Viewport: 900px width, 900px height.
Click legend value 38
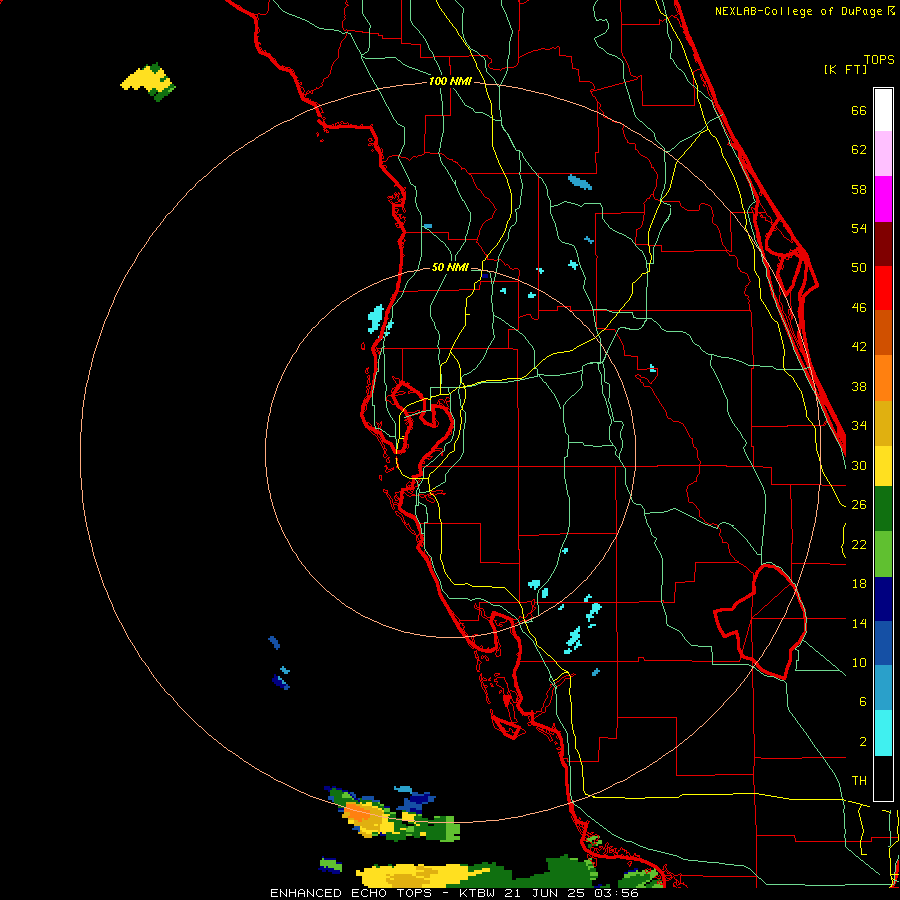(x=859, y=386)
